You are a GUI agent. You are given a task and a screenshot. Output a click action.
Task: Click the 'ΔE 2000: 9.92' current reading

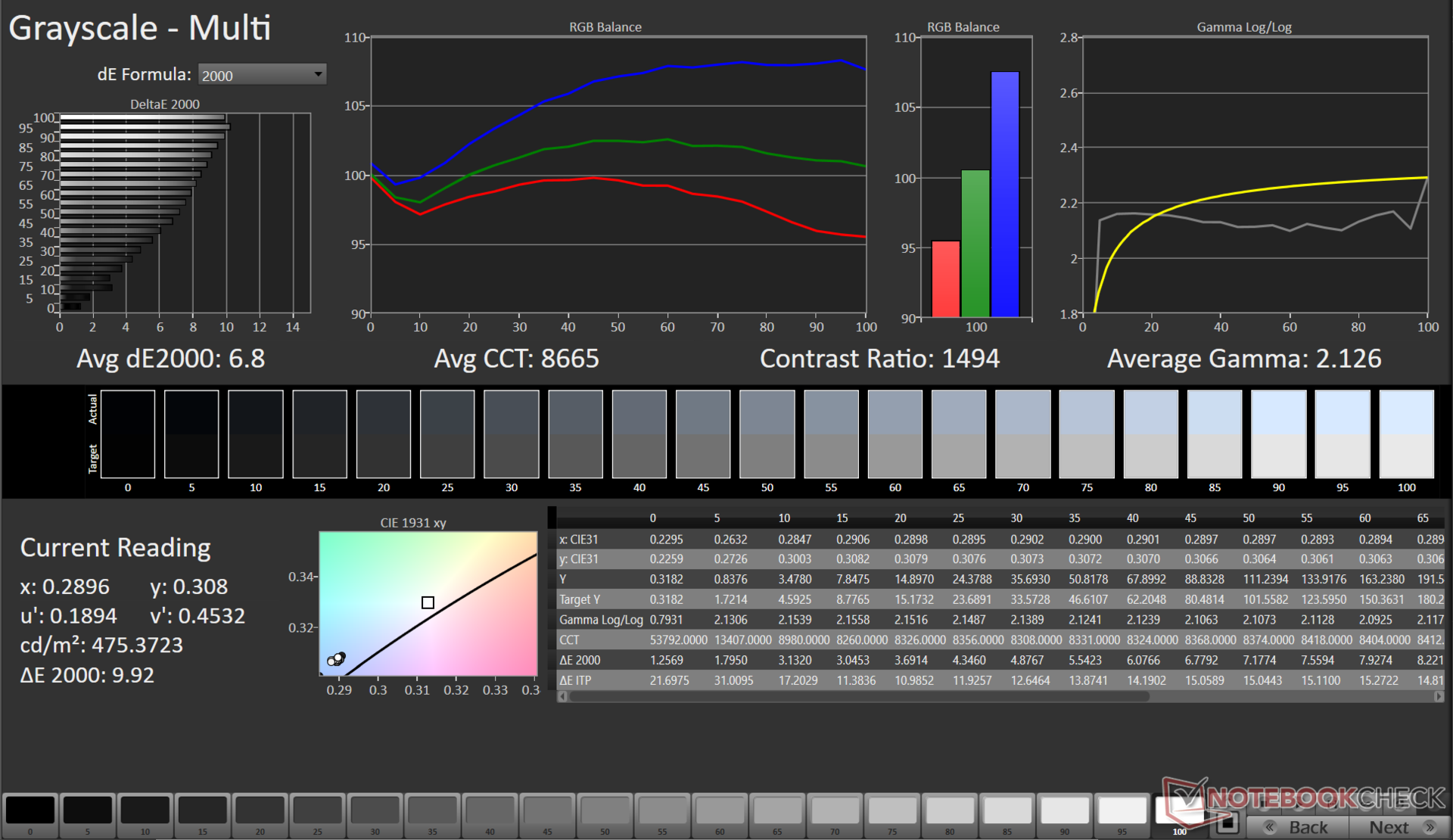point(87,675)
